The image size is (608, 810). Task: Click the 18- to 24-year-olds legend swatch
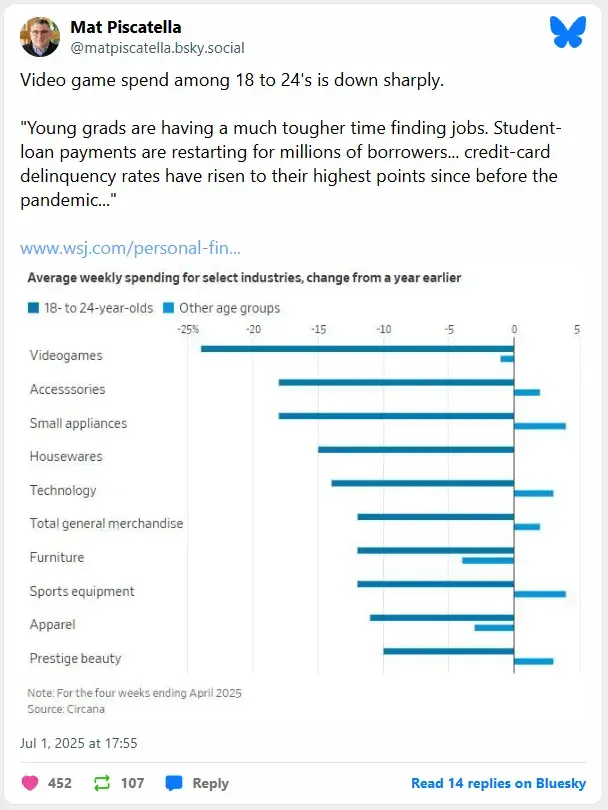point(33,308)
